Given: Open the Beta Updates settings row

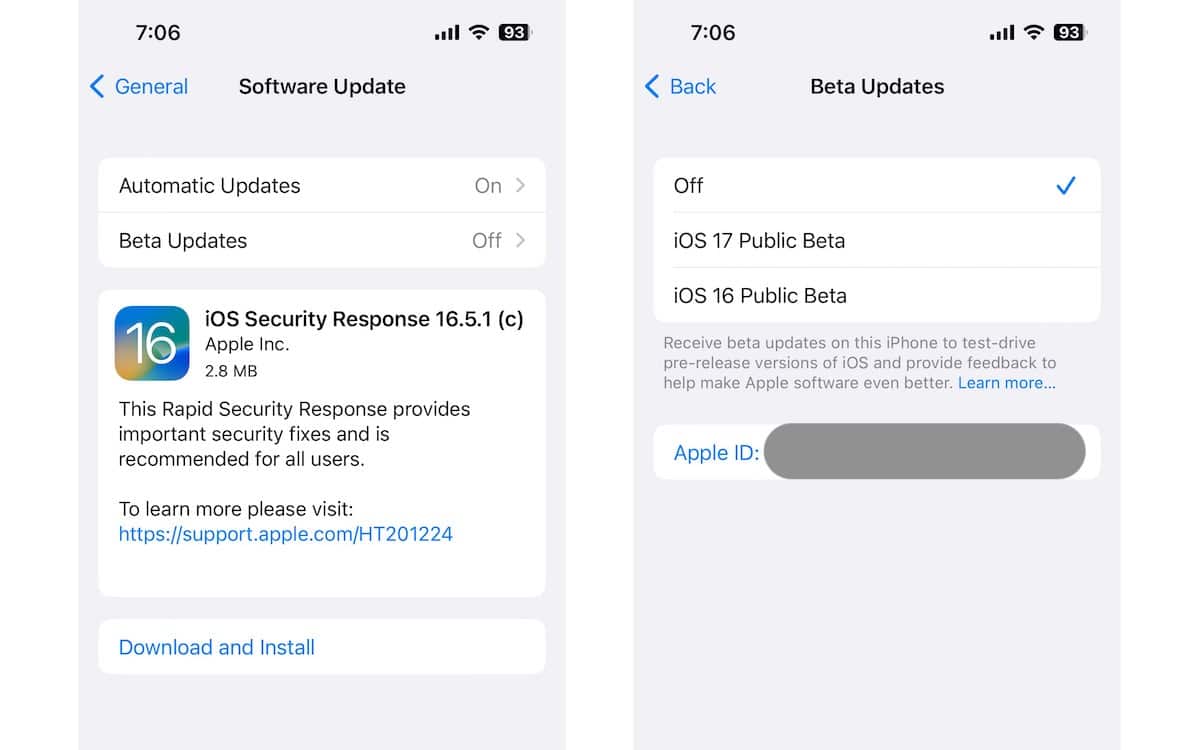Looking at the screenshot, I should click(x=322, y=240).
